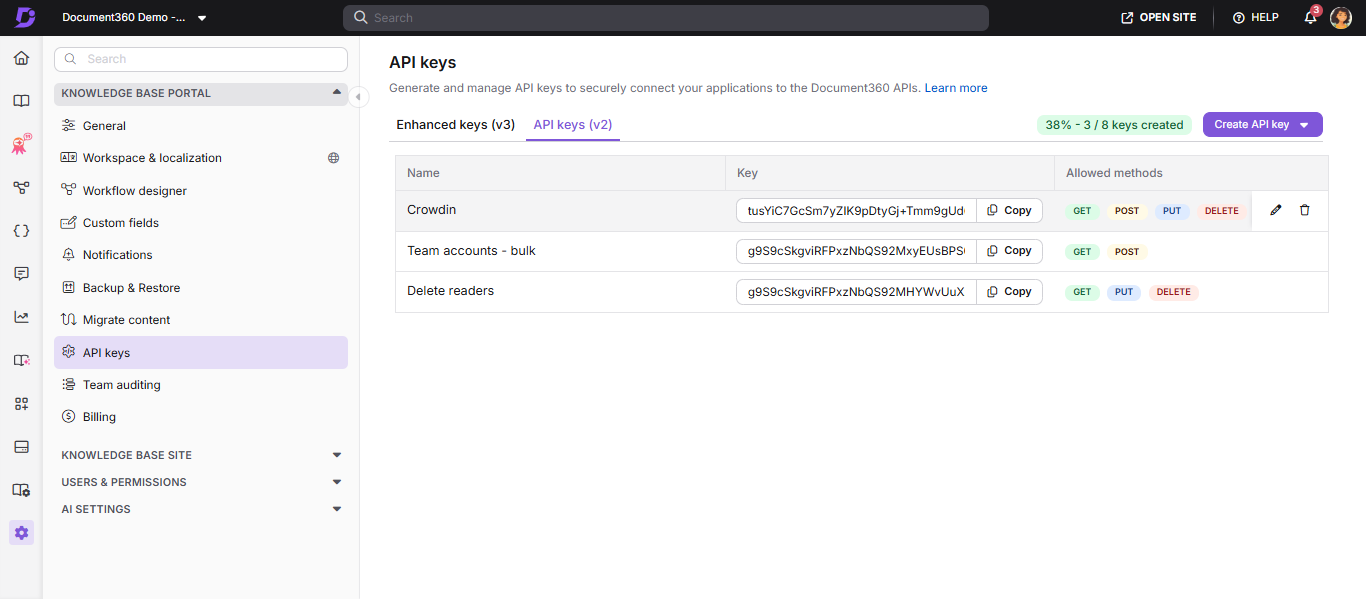Expand the Users & Permissions section
The height and width of the screenshot is (599, 1366).
coord(201,482)
